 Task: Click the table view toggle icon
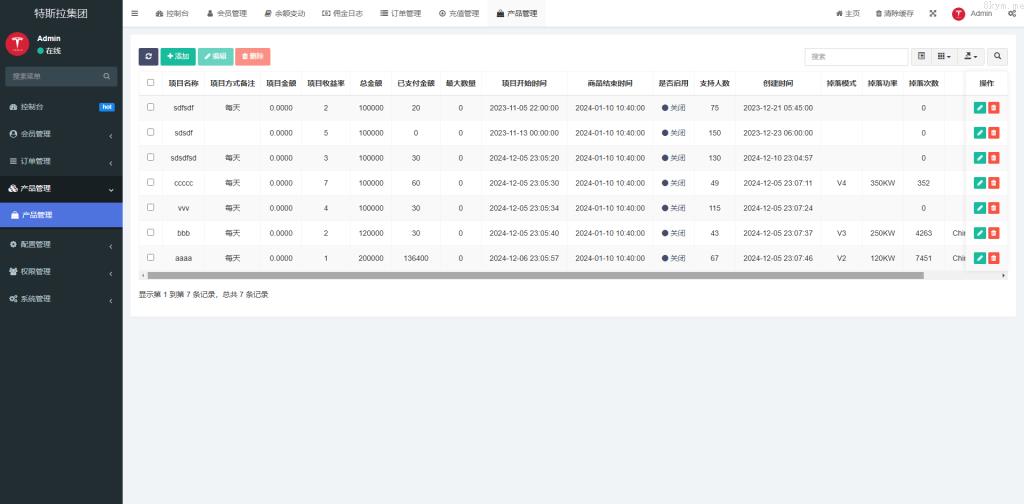click(922, 57)
